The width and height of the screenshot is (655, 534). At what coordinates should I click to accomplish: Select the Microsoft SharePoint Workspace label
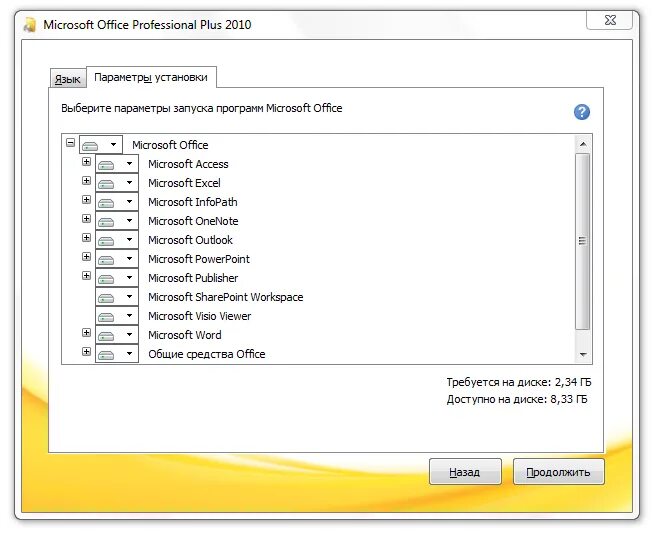(x=226, y=297)
